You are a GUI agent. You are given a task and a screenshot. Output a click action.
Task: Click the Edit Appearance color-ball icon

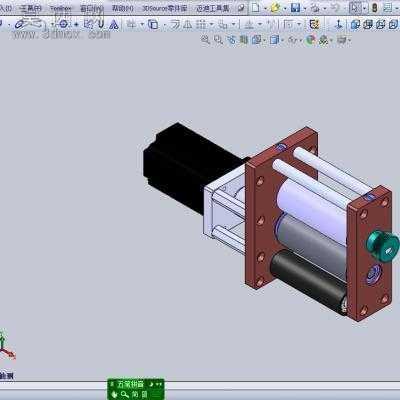311,40
